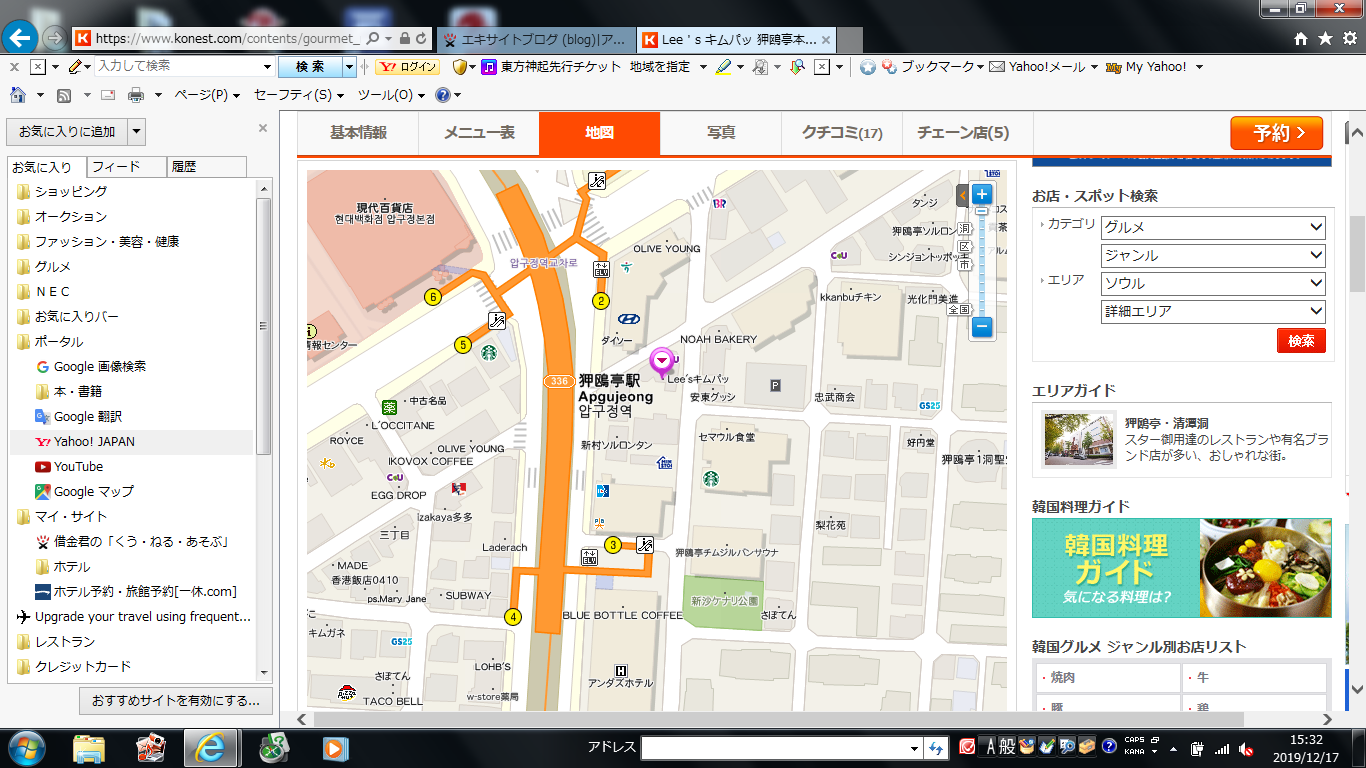Switch to the 写真 tab
Viewport: 1366px width, 768px height.
click(721, 133)
